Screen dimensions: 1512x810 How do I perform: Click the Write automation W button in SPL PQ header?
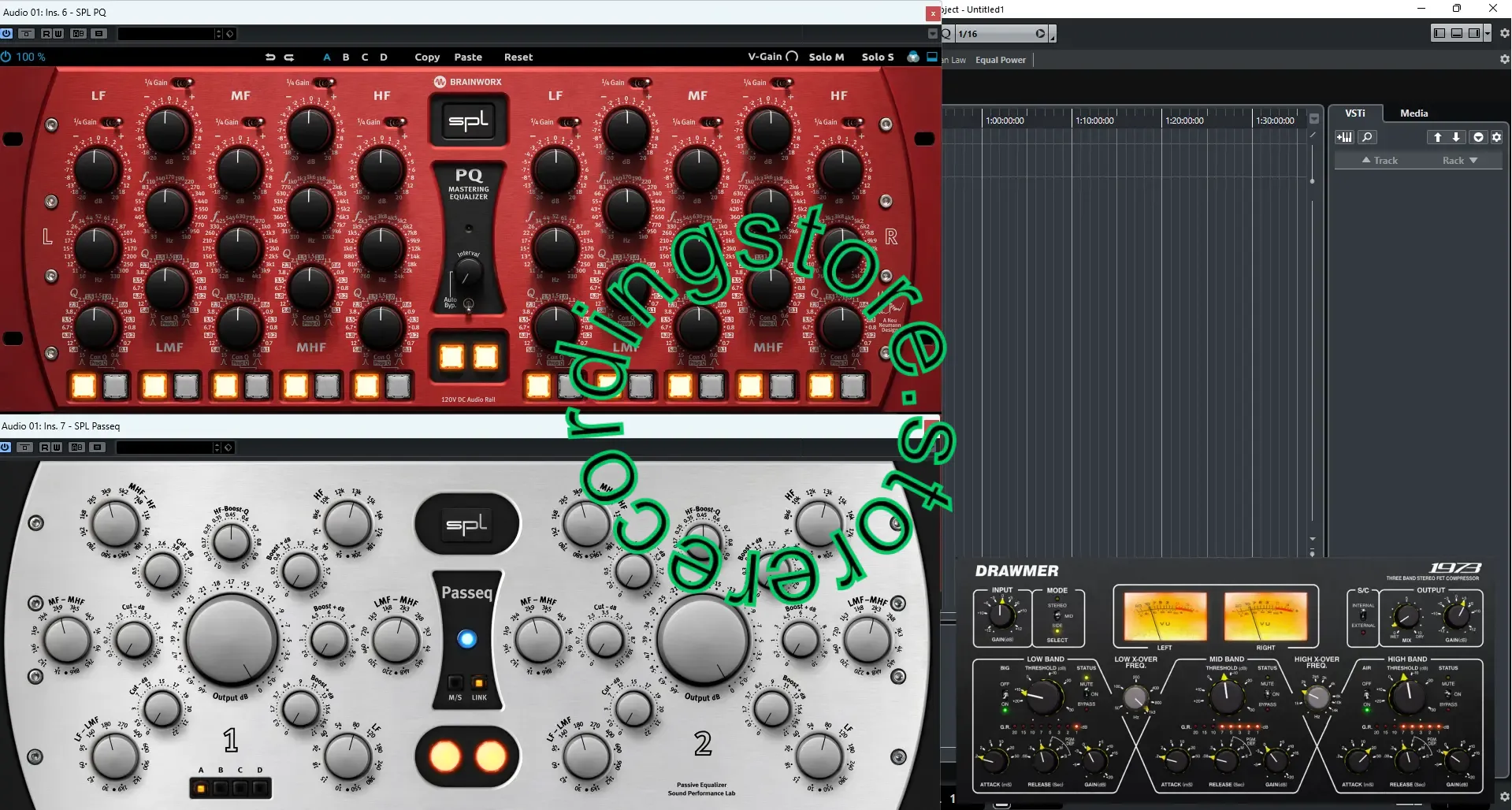tap(58, 34)
